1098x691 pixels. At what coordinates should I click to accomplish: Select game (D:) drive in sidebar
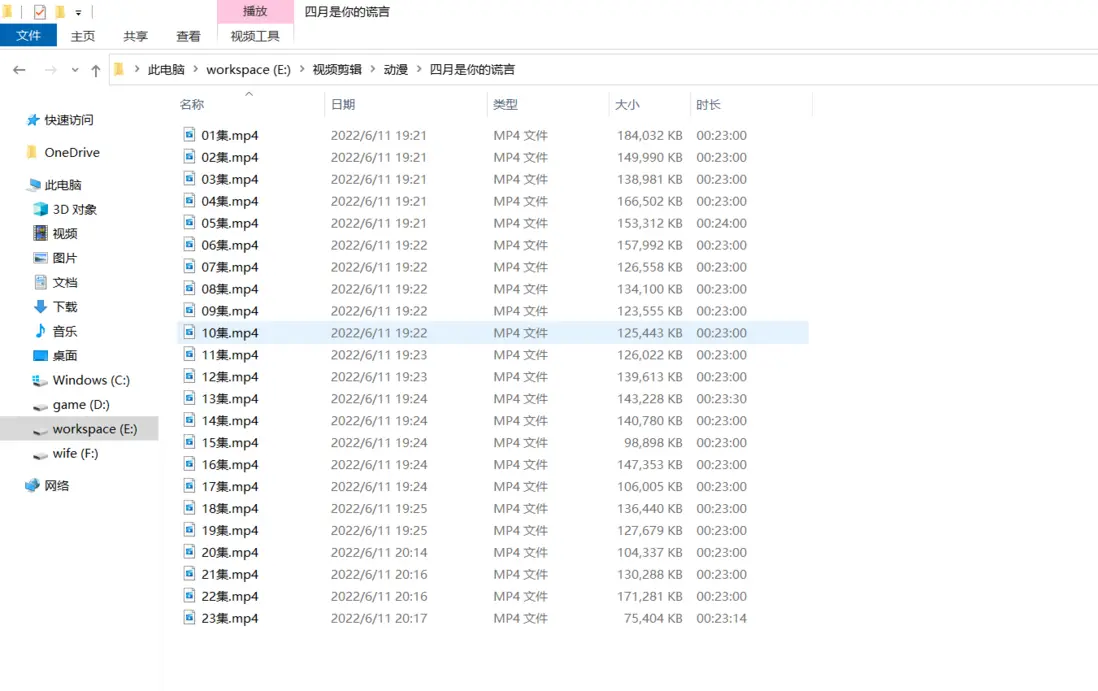pyautogui.click(x=81, y=405)
